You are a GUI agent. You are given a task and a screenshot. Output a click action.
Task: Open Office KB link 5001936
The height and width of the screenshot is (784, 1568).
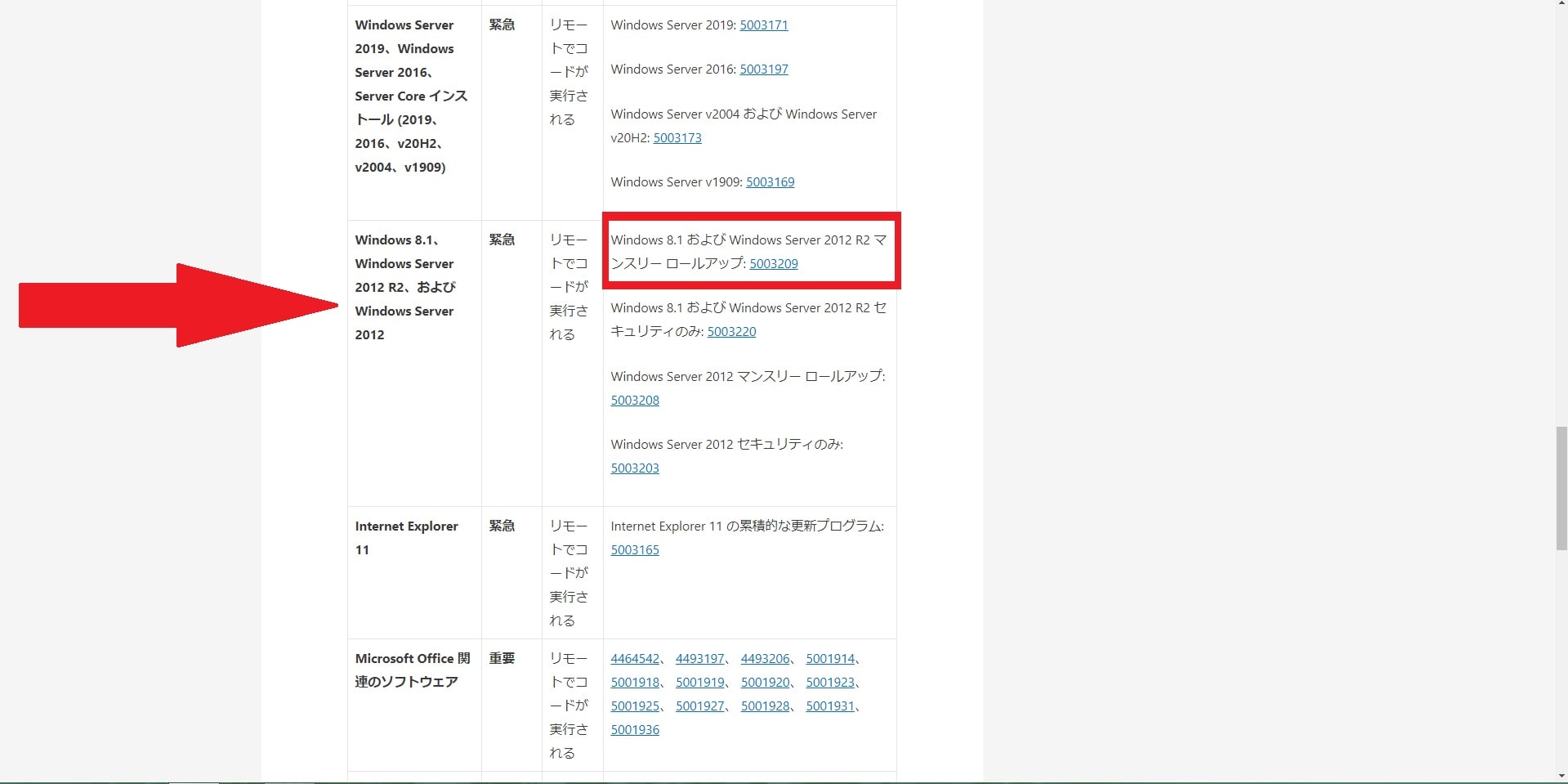coord(635,730)
